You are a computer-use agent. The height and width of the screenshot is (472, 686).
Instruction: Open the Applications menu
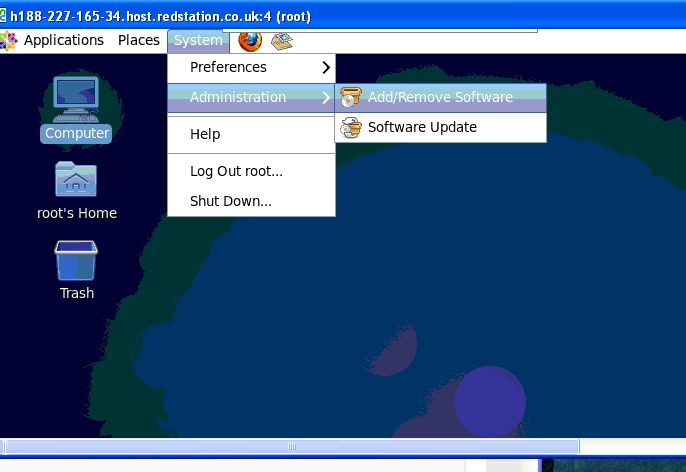63,40
